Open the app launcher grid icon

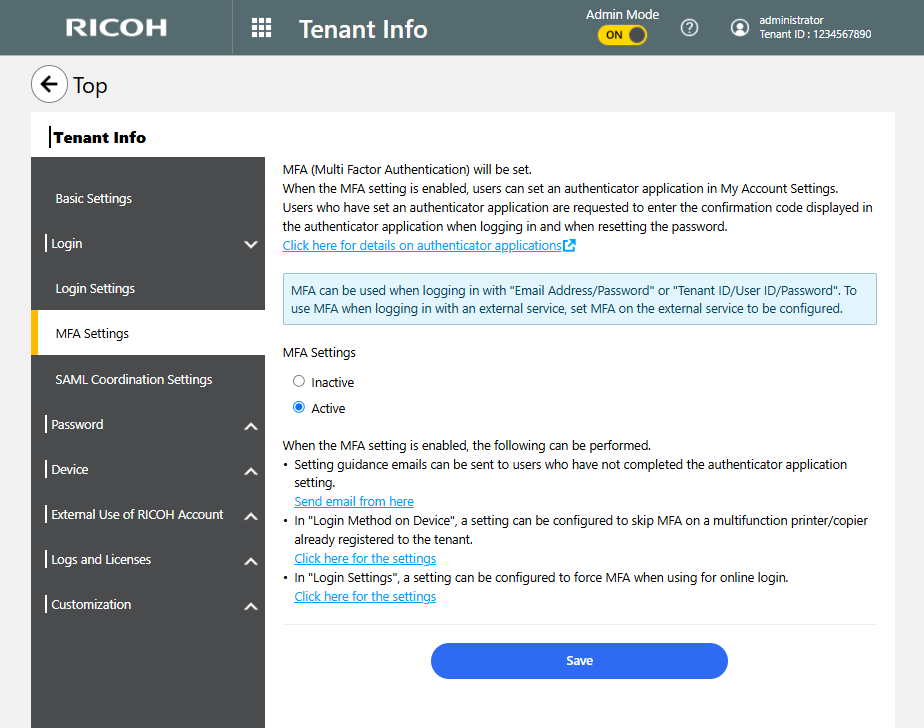click(261, 28)
